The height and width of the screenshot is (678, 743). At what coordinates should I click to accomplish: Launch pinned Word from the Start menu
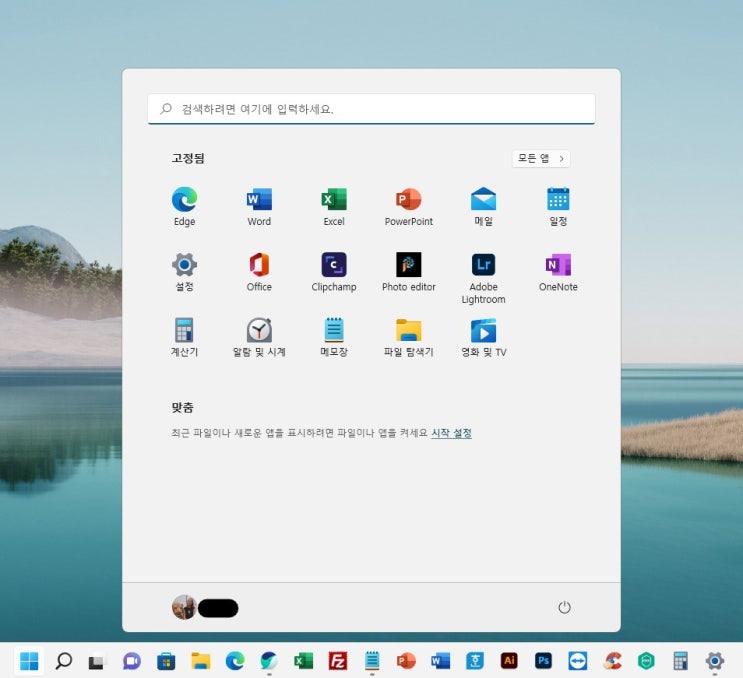[259, 207]
